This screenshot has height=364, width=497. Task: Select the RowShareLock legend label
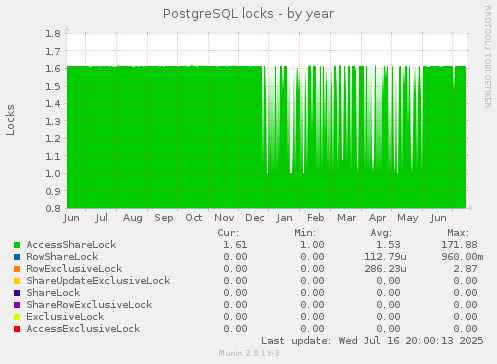click(62, 257)
